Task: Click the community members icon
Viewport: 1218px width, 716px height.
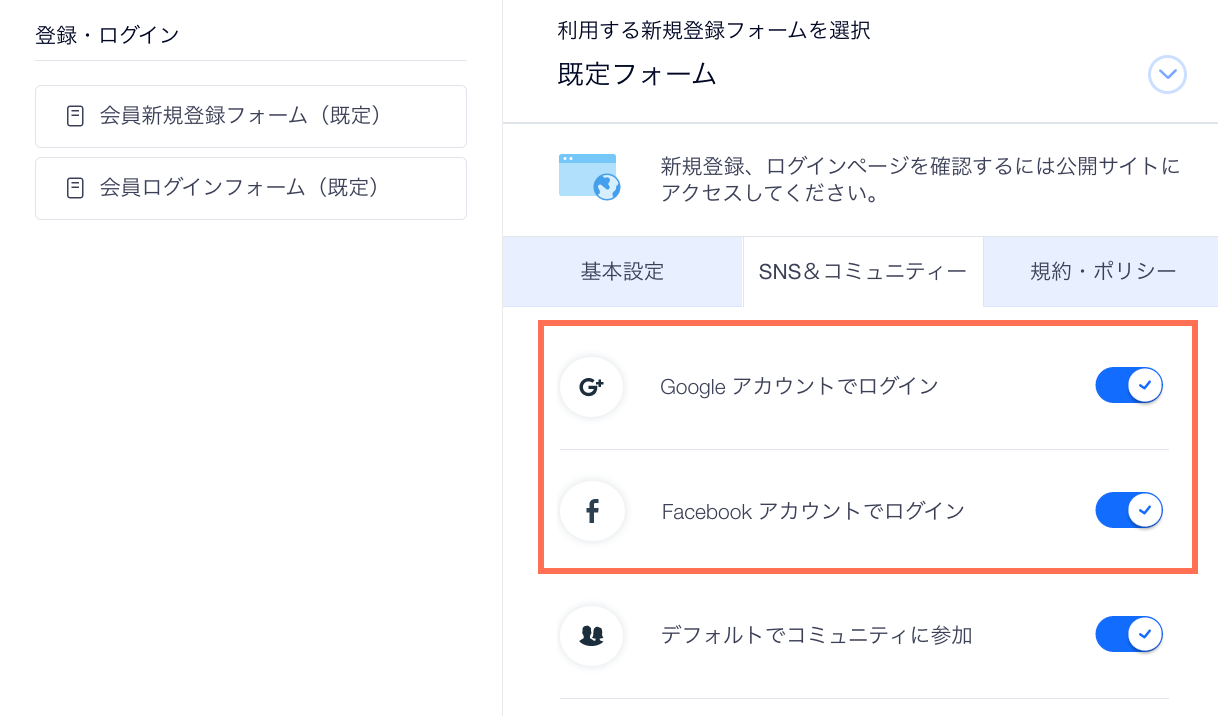Action: 592,636
